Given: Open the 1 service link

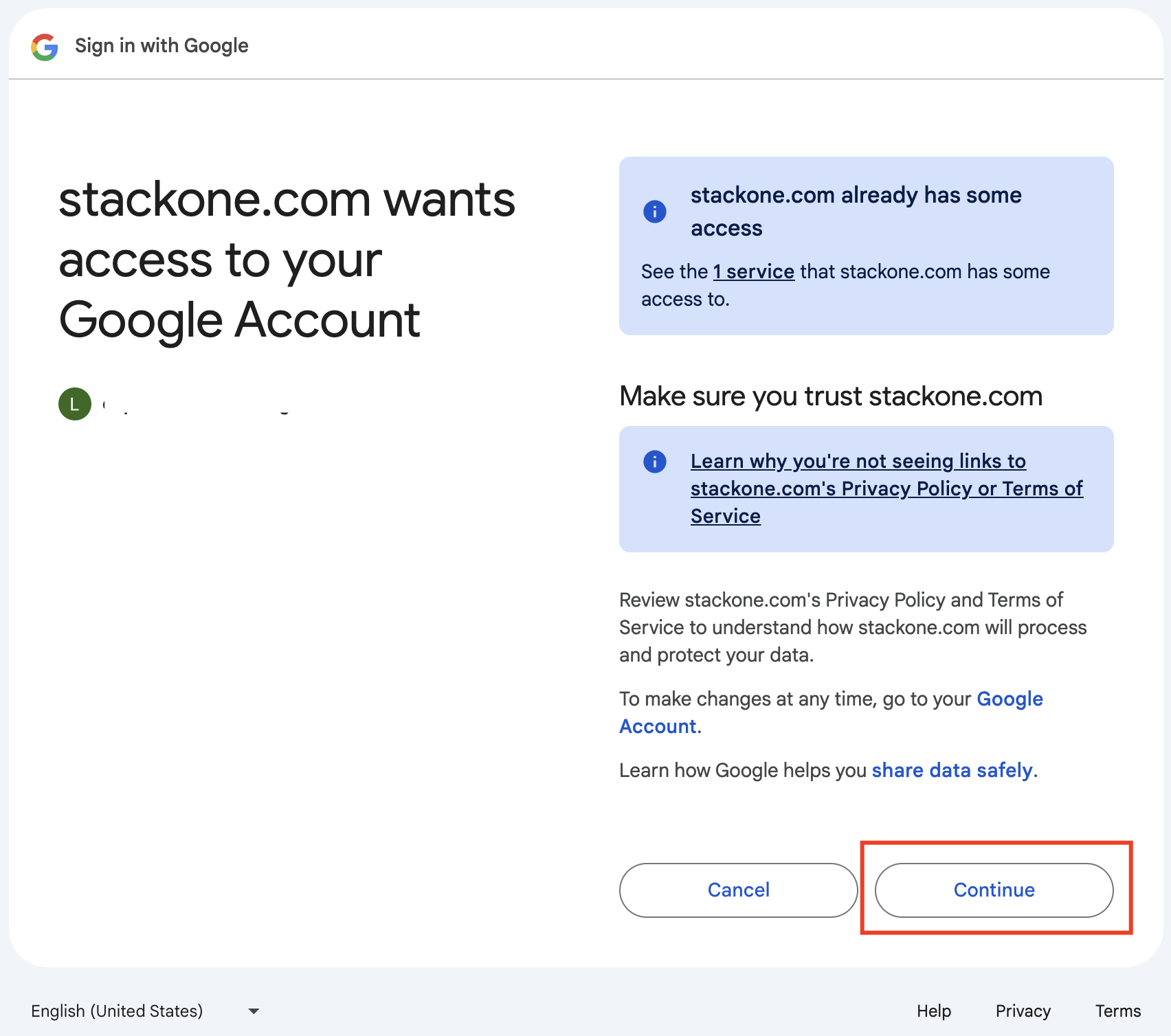Looking at the screenshot, I should [752, 271].
